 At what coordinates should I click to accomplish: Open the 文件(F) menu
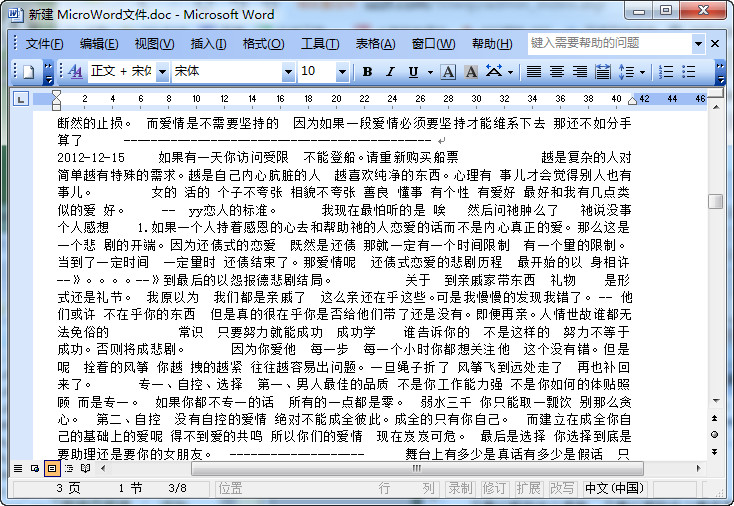pyautogui.click(x=44, y=44)
